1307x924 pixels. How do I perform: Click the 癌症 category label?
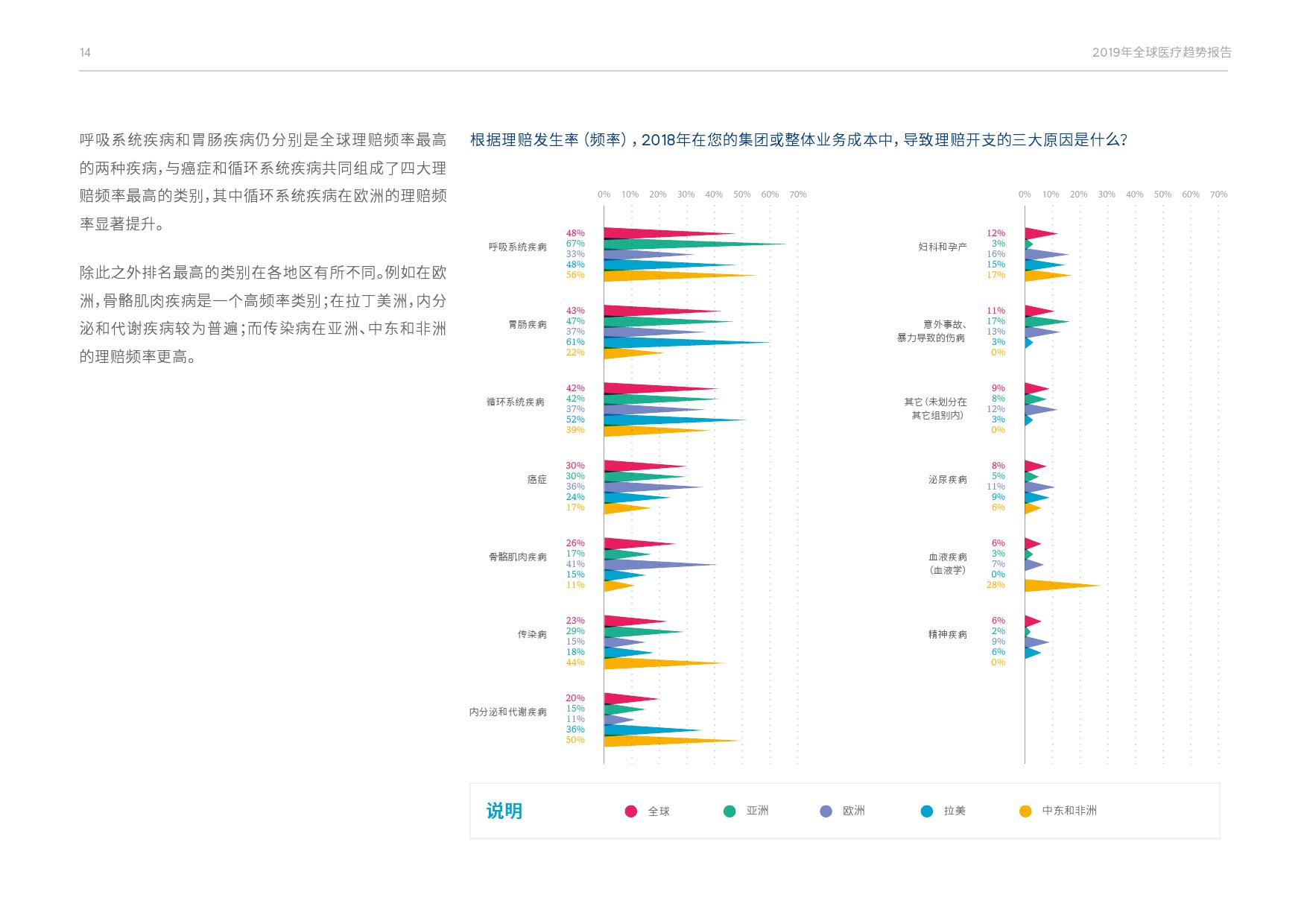537,480
